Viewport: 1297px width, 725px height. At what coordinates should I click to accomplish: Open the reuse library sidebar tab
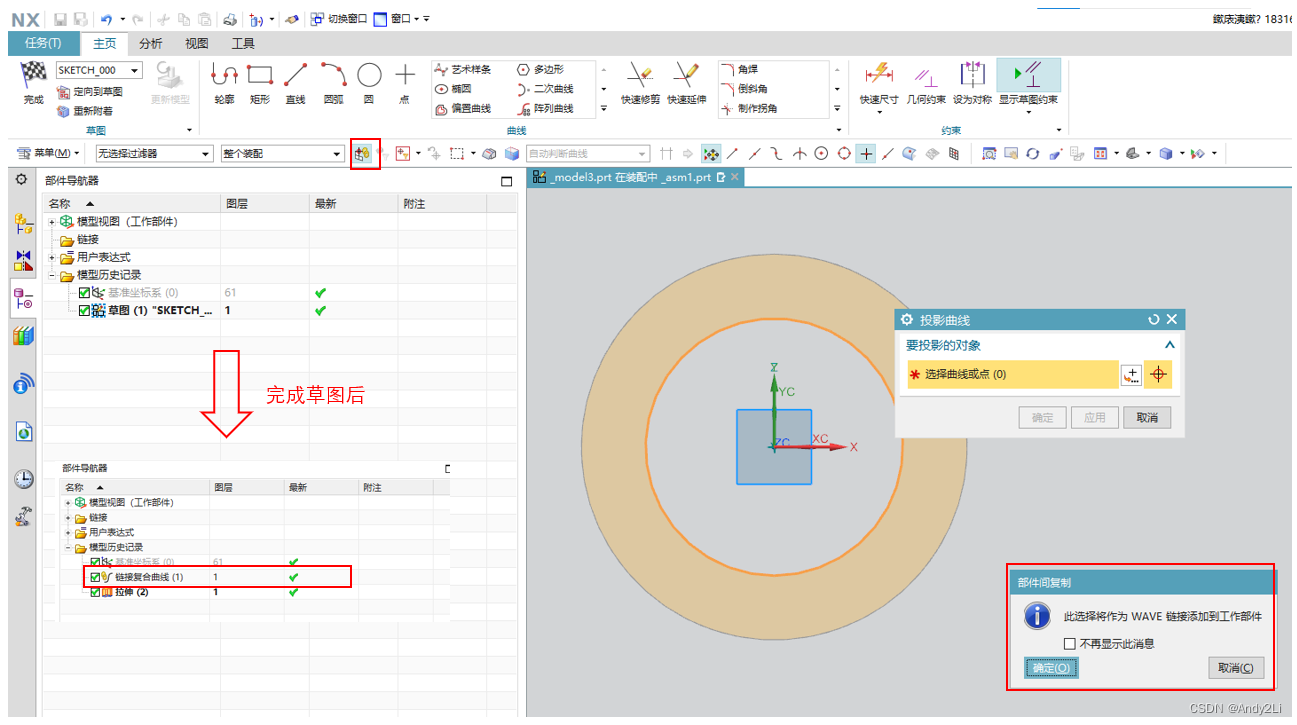pos(24,336)
